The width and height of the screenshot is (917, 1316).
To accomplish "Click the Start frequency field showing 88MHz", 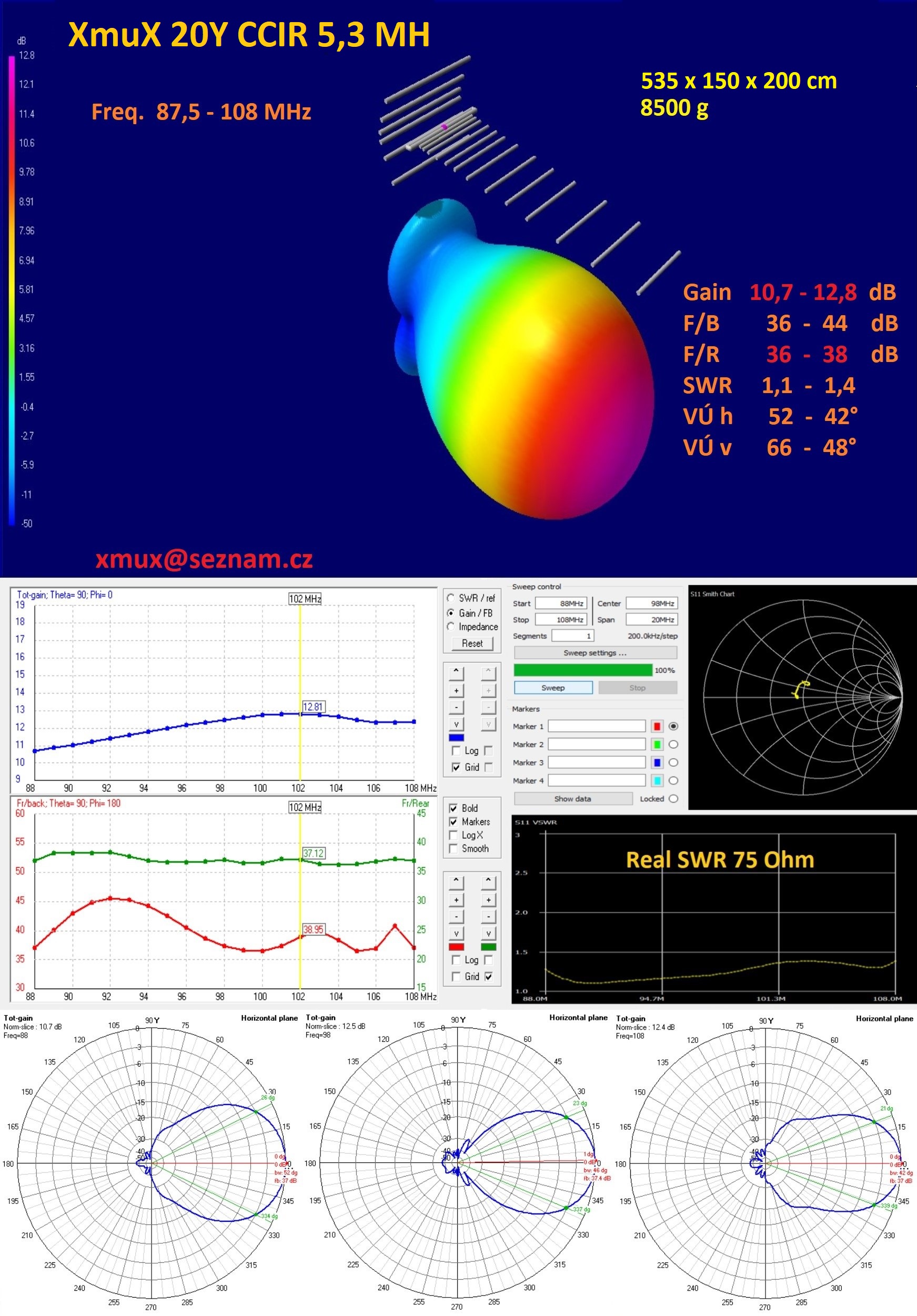I will pyautogui.click(x=561, y=603).
